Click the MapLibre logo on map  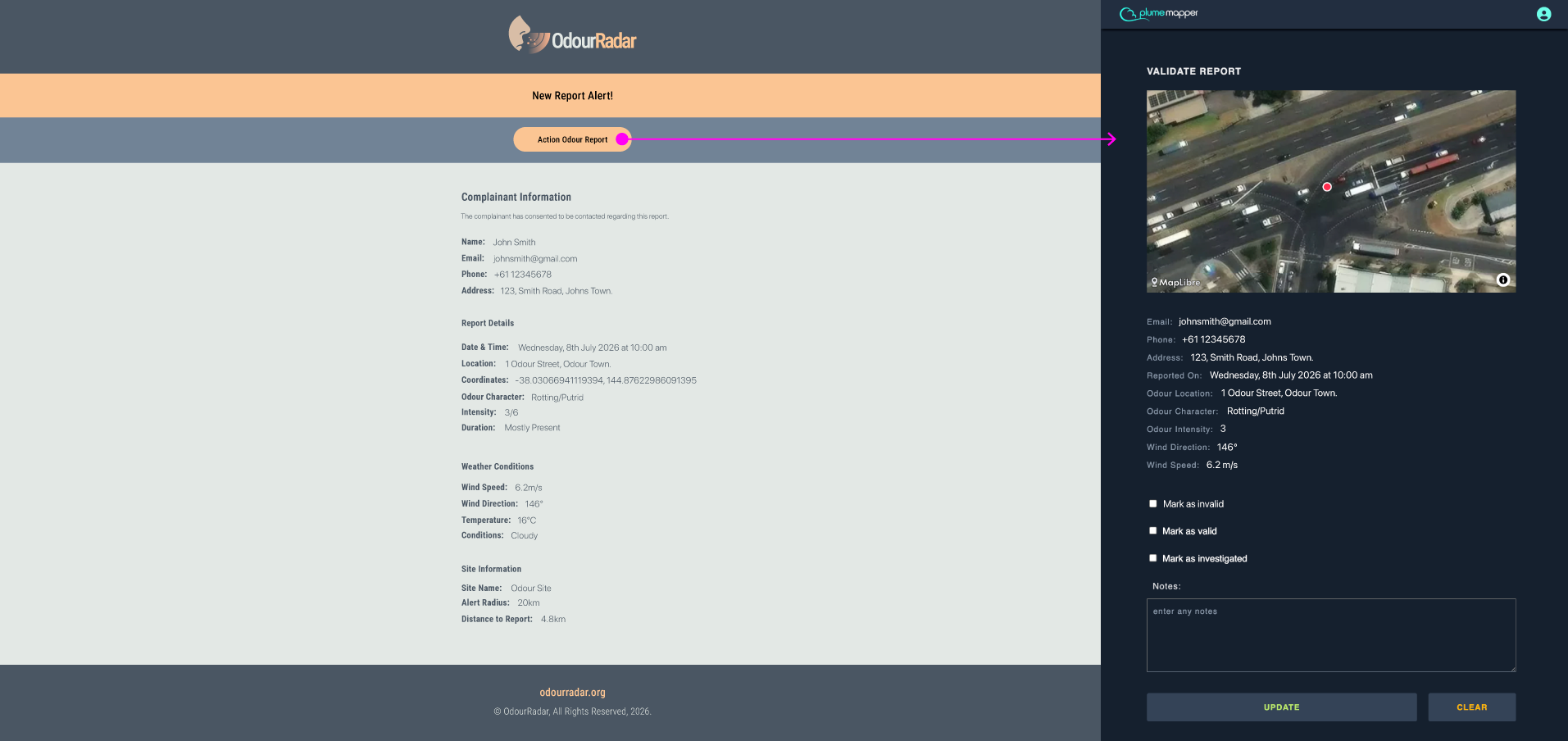click(x=1175, y=282)
